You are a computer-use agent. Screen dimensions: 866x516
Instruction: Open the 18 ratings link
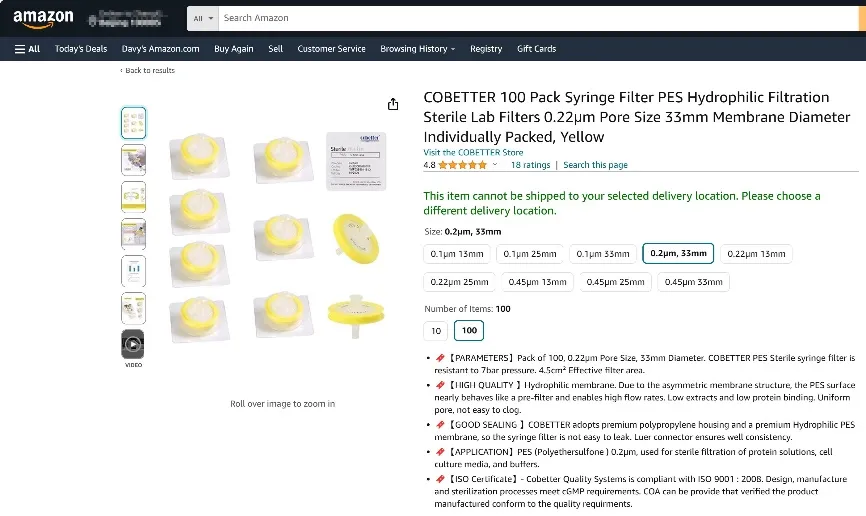pos(530,165)
